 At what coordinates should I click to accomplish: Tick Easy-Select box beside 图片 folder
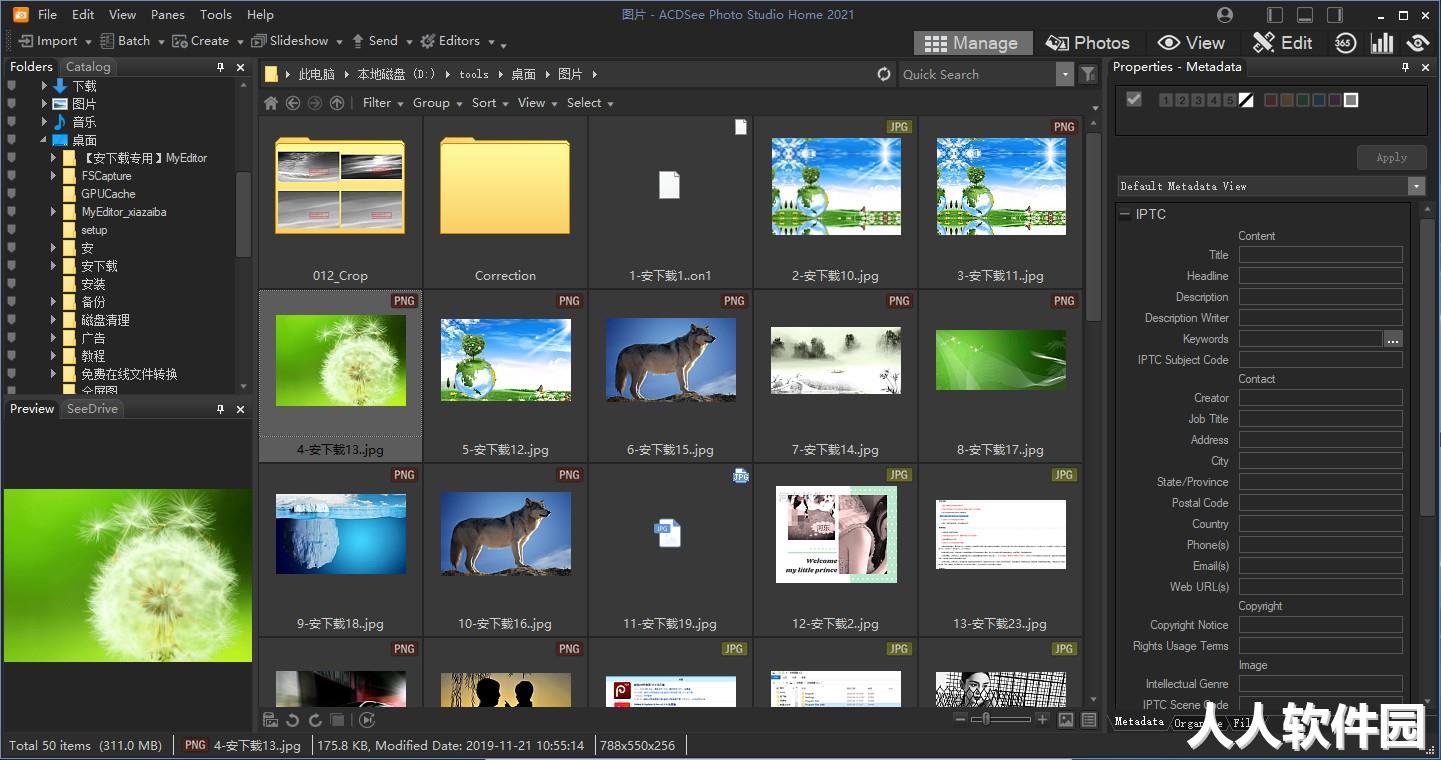(12, 104)
